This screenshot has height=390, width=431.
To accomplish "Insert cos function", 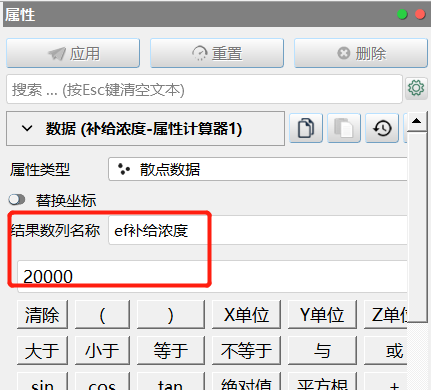I will tap(102, 382).
